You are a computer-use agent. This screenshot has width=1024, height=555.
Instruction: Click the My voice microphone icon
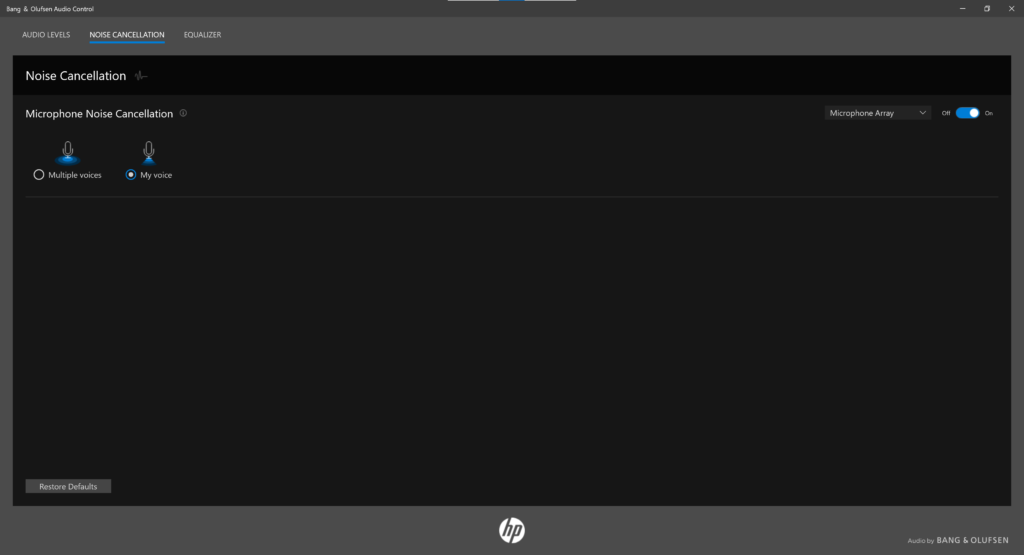pyautogui.click(x=149, y=153)
